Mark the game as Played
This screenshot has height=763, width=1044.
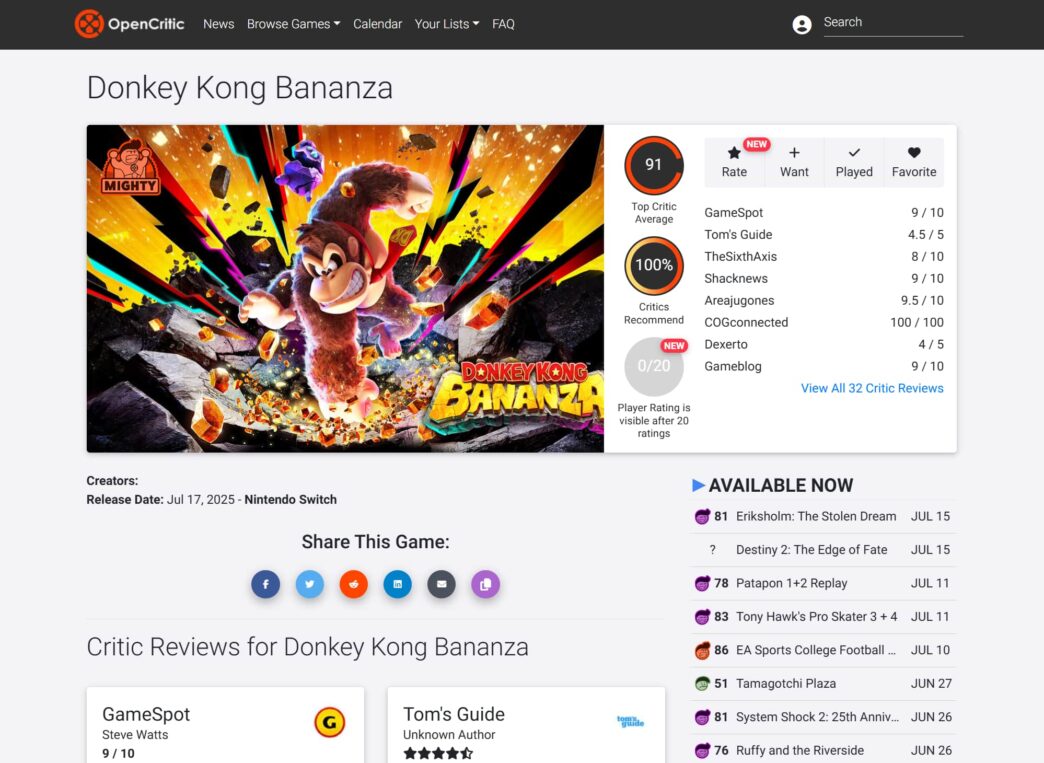click(854, 162)
